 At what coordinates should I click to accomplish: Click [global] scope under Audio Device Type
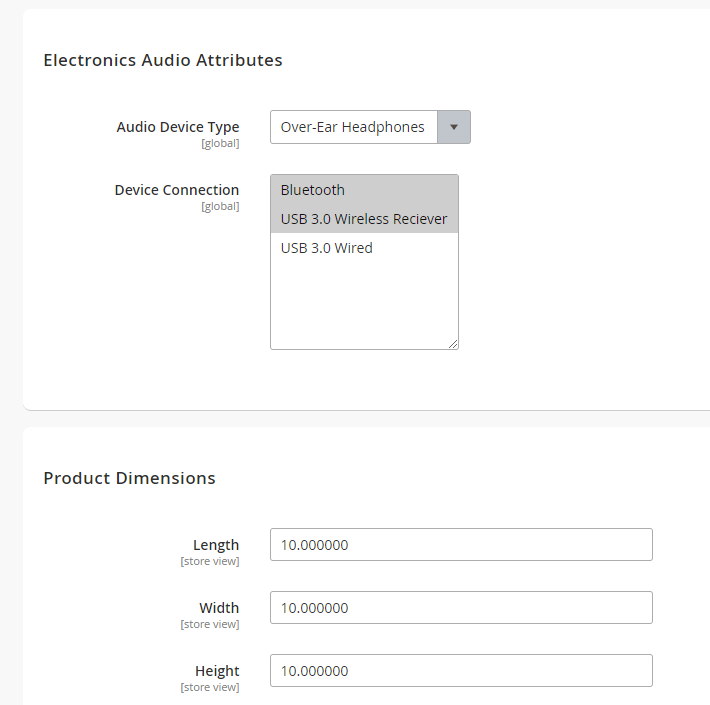(x=221, y=144)
